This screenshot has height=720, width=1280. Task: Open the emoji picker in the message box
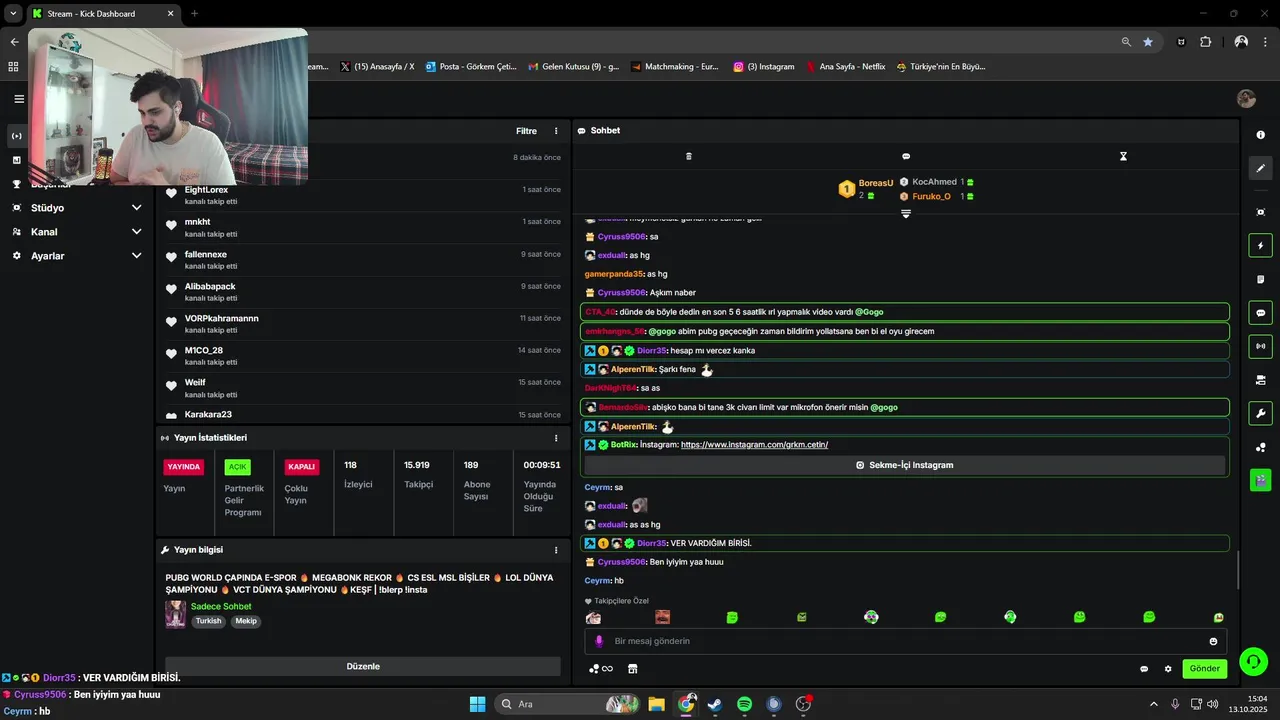coord(1213,641)
